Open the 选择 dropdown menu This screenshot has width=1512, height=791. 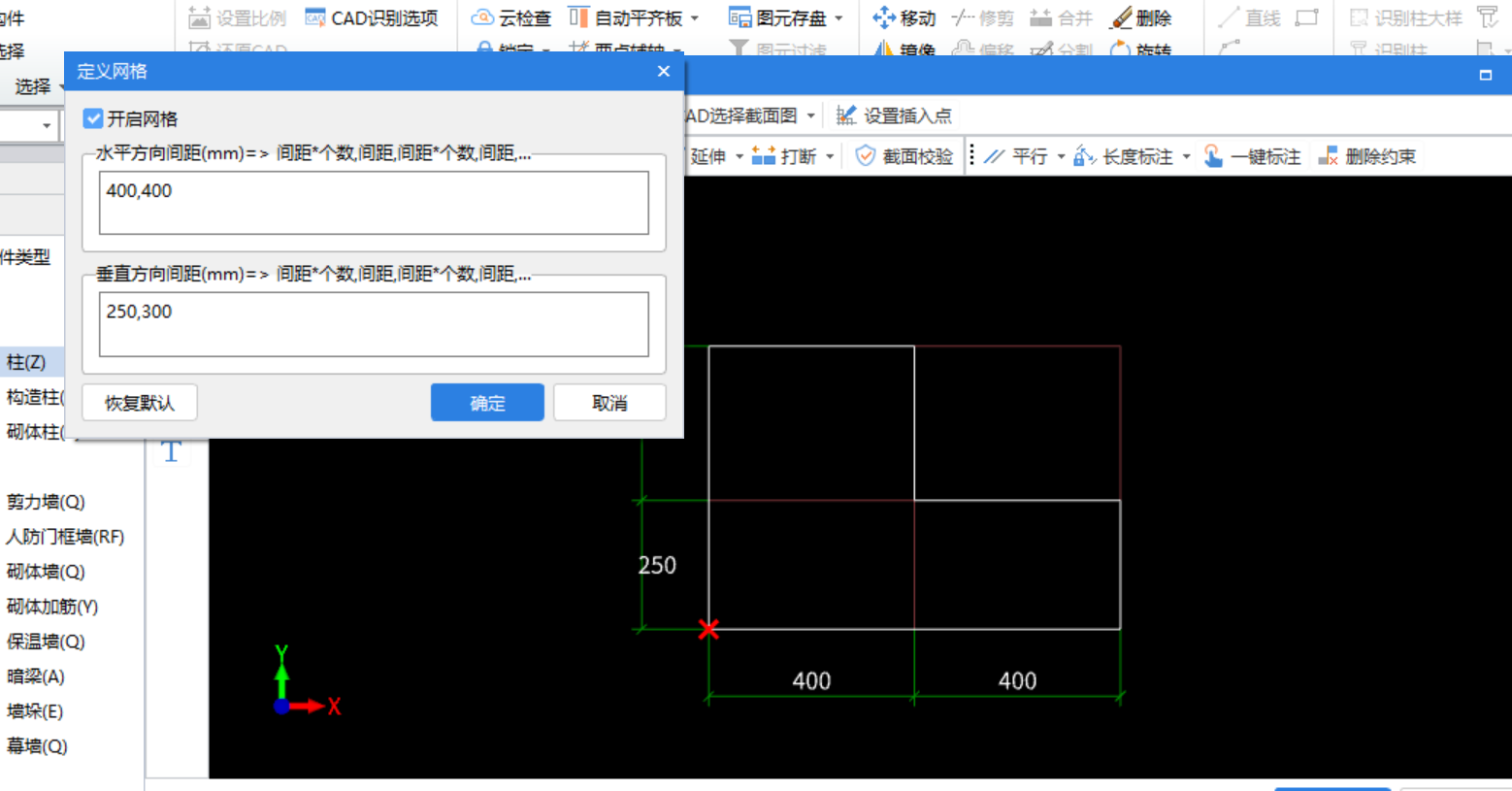point(38,86)
